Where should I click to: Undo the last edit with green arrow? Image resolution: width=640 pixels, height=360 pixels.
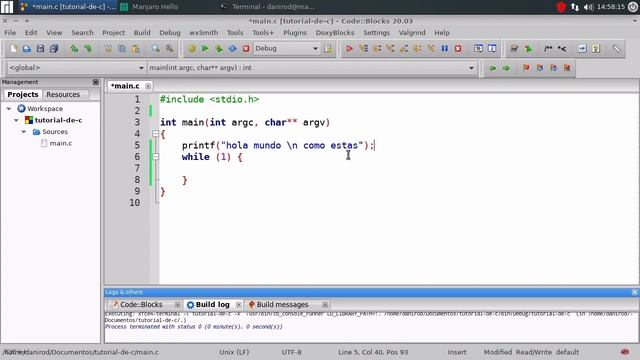pos(74,49)
